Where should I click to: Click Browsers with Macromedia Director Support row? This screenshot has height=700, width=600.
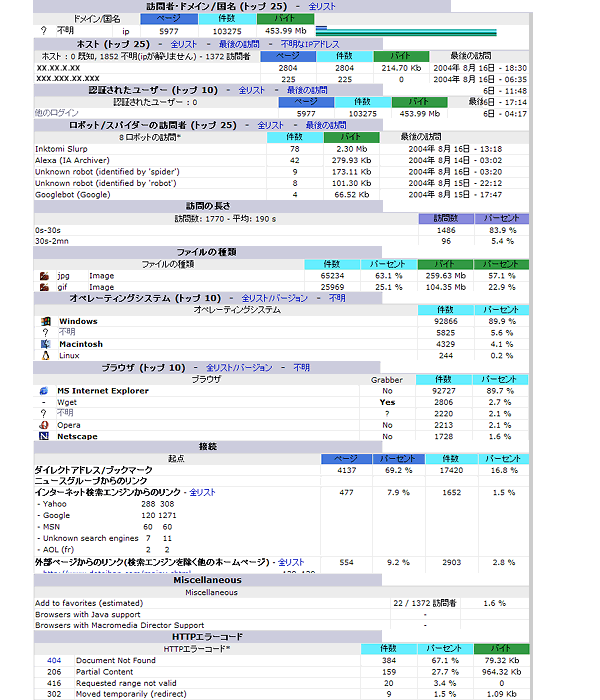click(281, 625)
